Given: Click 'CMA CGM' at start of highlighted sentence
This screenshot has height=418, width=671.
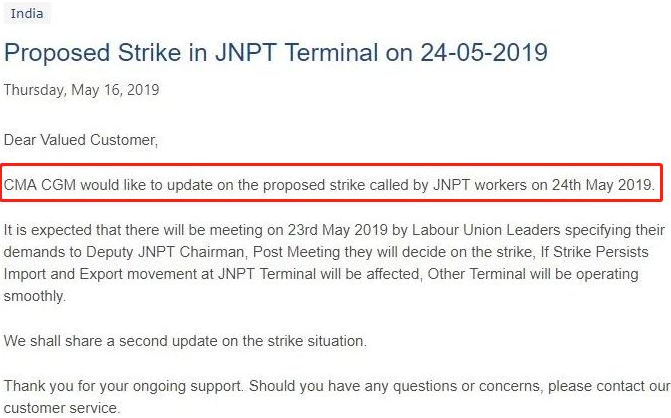Looking at the screenshot, I should [40, 185].
